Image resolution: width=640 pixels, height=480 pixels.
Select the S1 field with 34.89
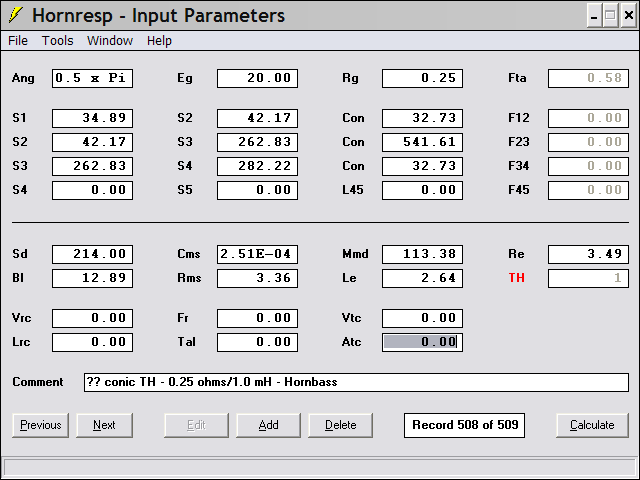[x=92, y=118]
